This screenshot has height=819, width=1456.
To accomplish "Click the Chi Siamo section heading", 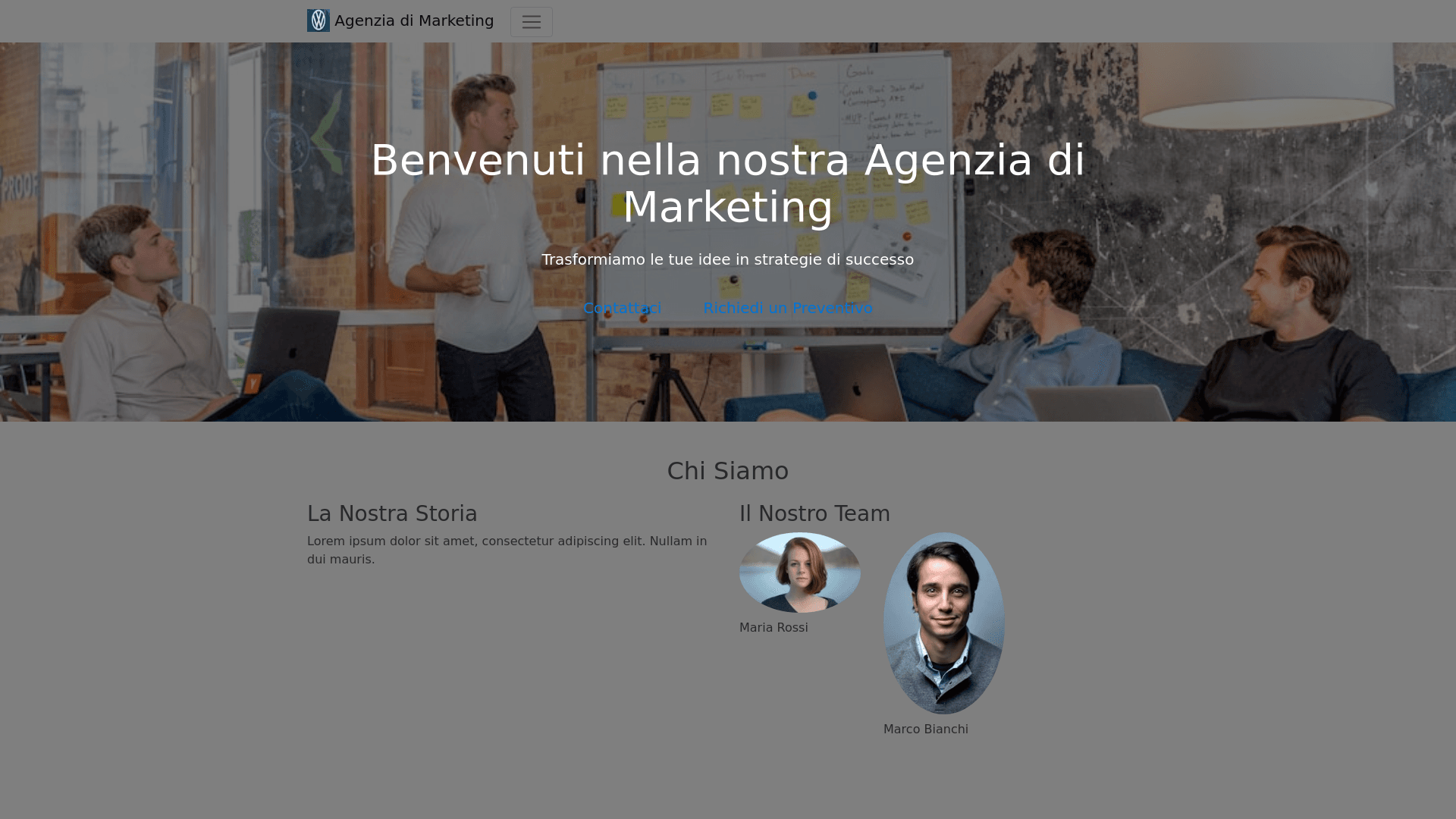I will click(x=728, y=471).
